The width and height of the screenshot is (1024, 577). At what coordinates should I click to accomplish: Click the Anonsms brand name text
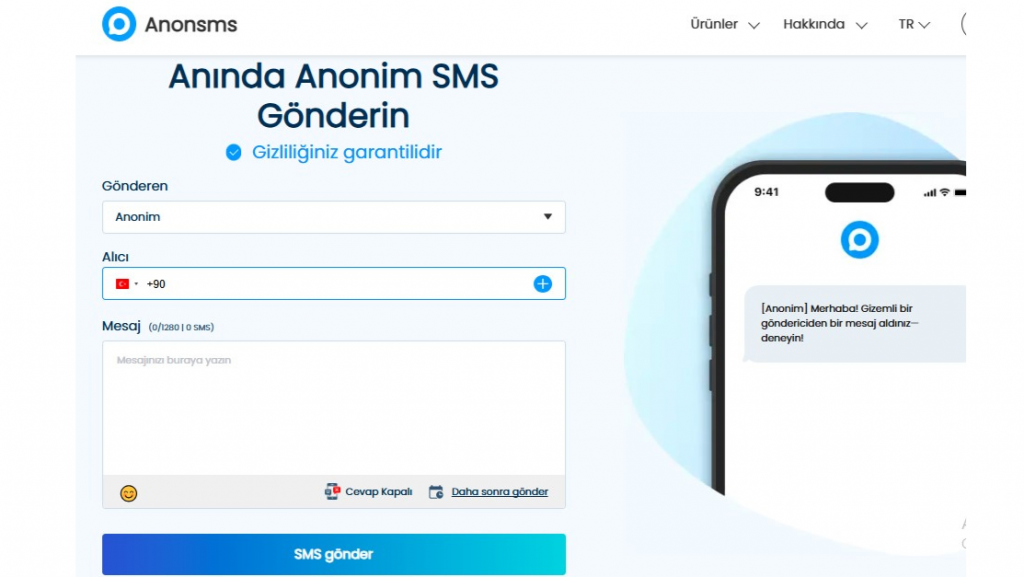pos(191,25)
